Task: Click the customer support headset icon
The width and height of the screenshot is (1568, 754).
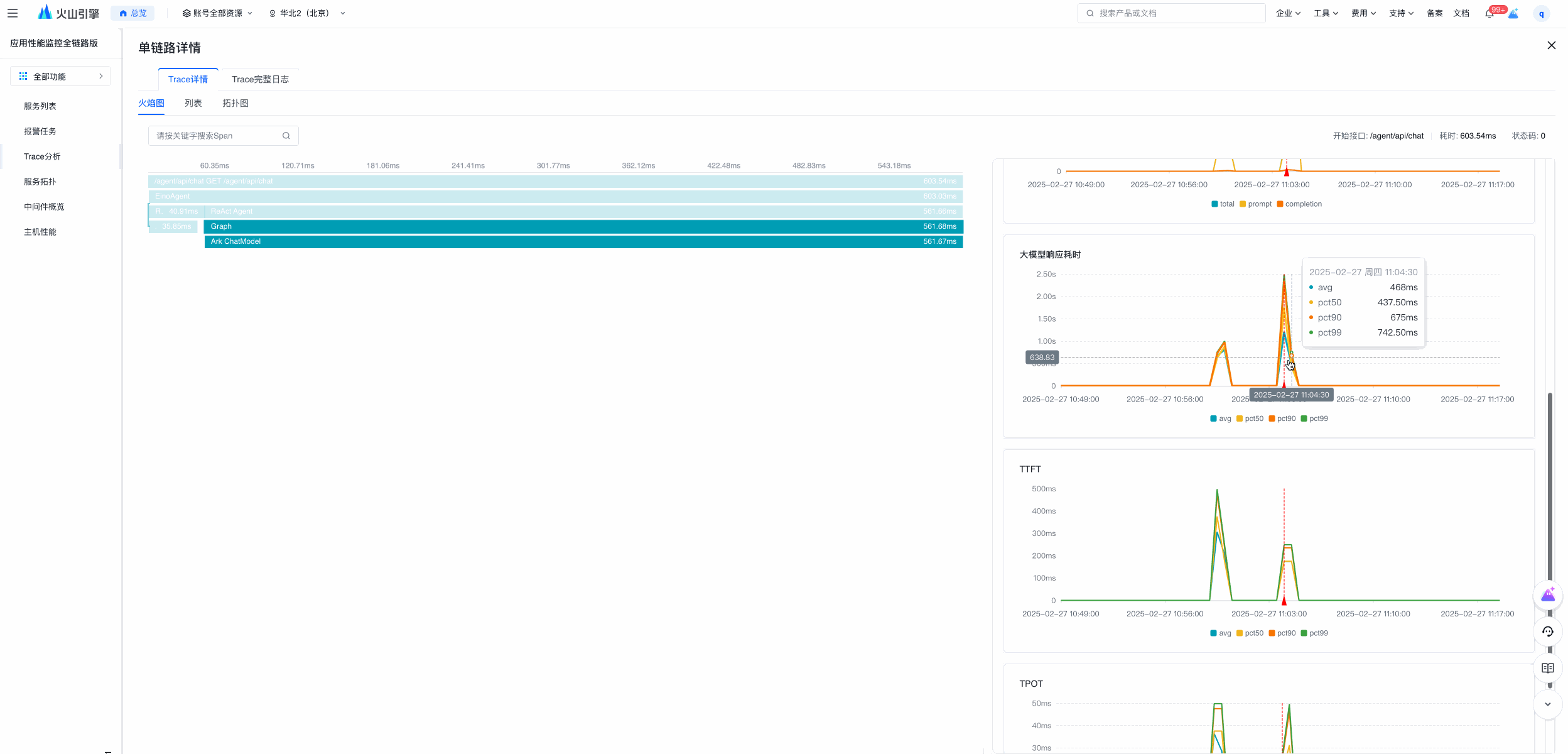Action: (x=1547, y=631)
